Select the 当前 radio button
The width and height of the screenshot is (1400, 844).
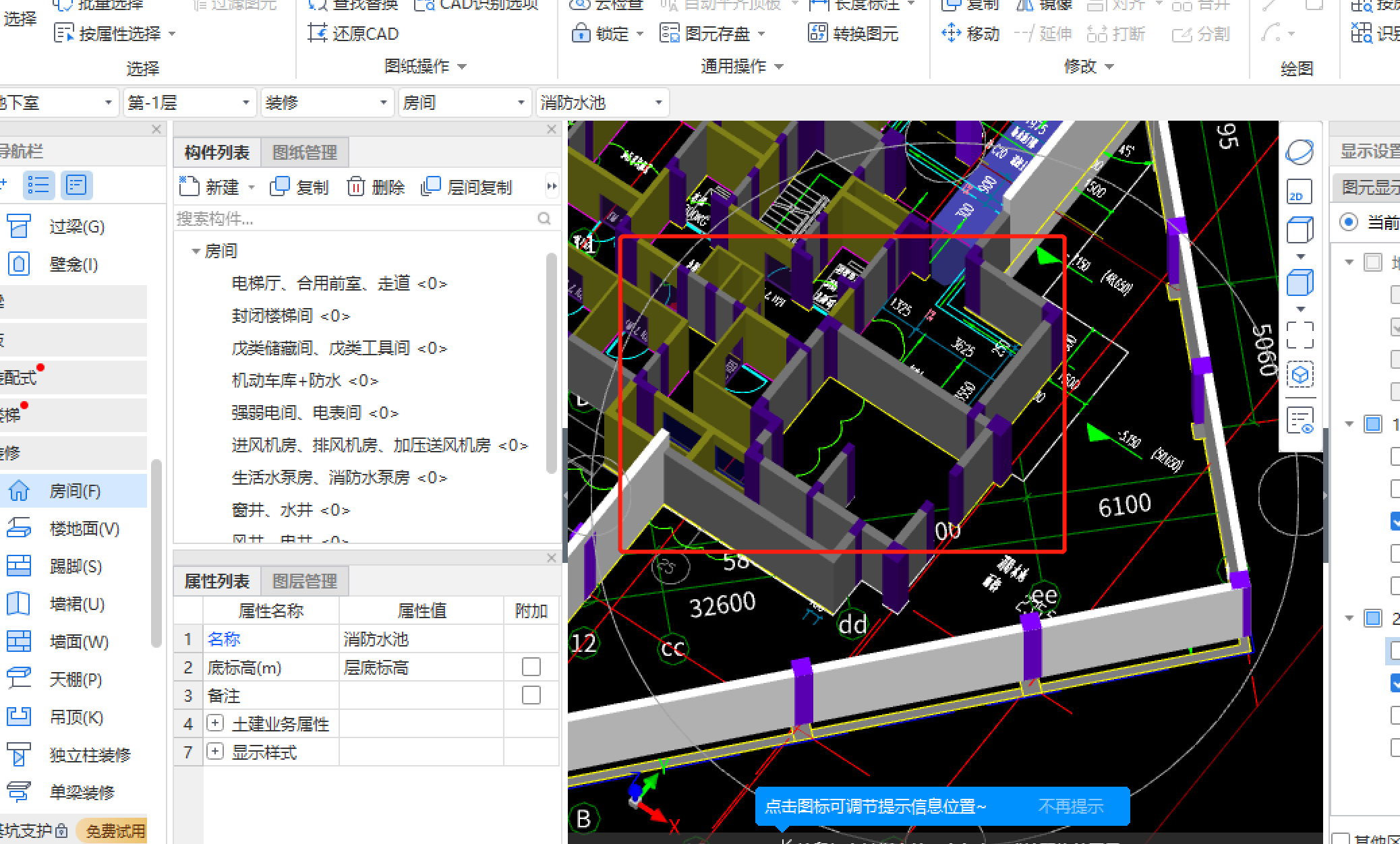(1349, 222)
